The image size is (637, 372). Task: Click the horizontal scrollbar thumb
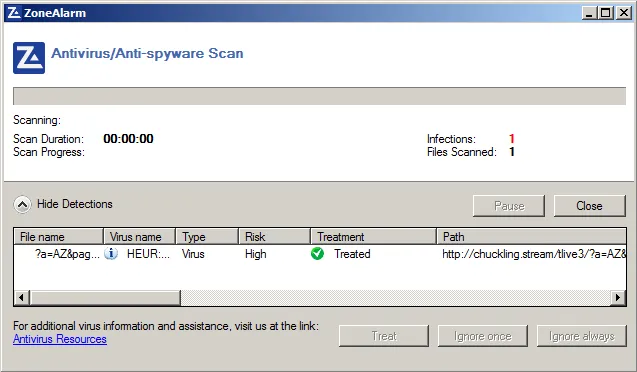(105, 298)
